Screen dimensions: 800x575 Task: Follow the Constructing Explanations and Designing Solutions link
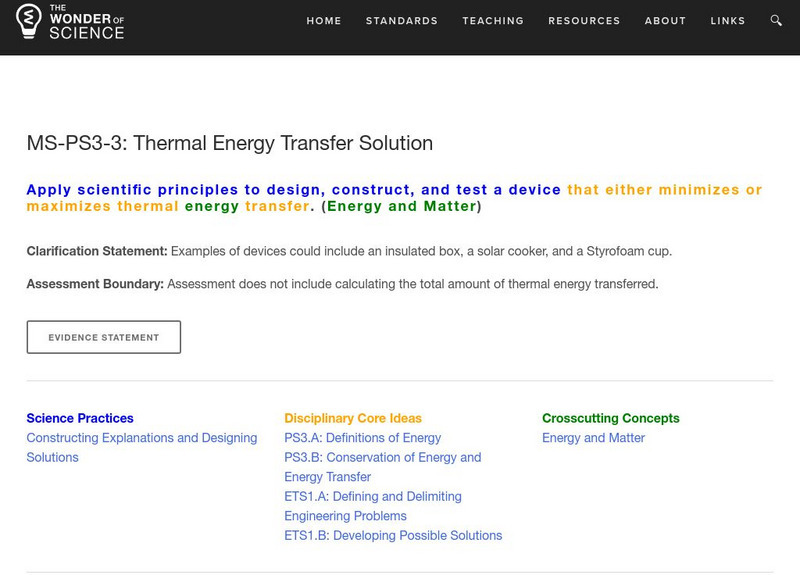141,438
